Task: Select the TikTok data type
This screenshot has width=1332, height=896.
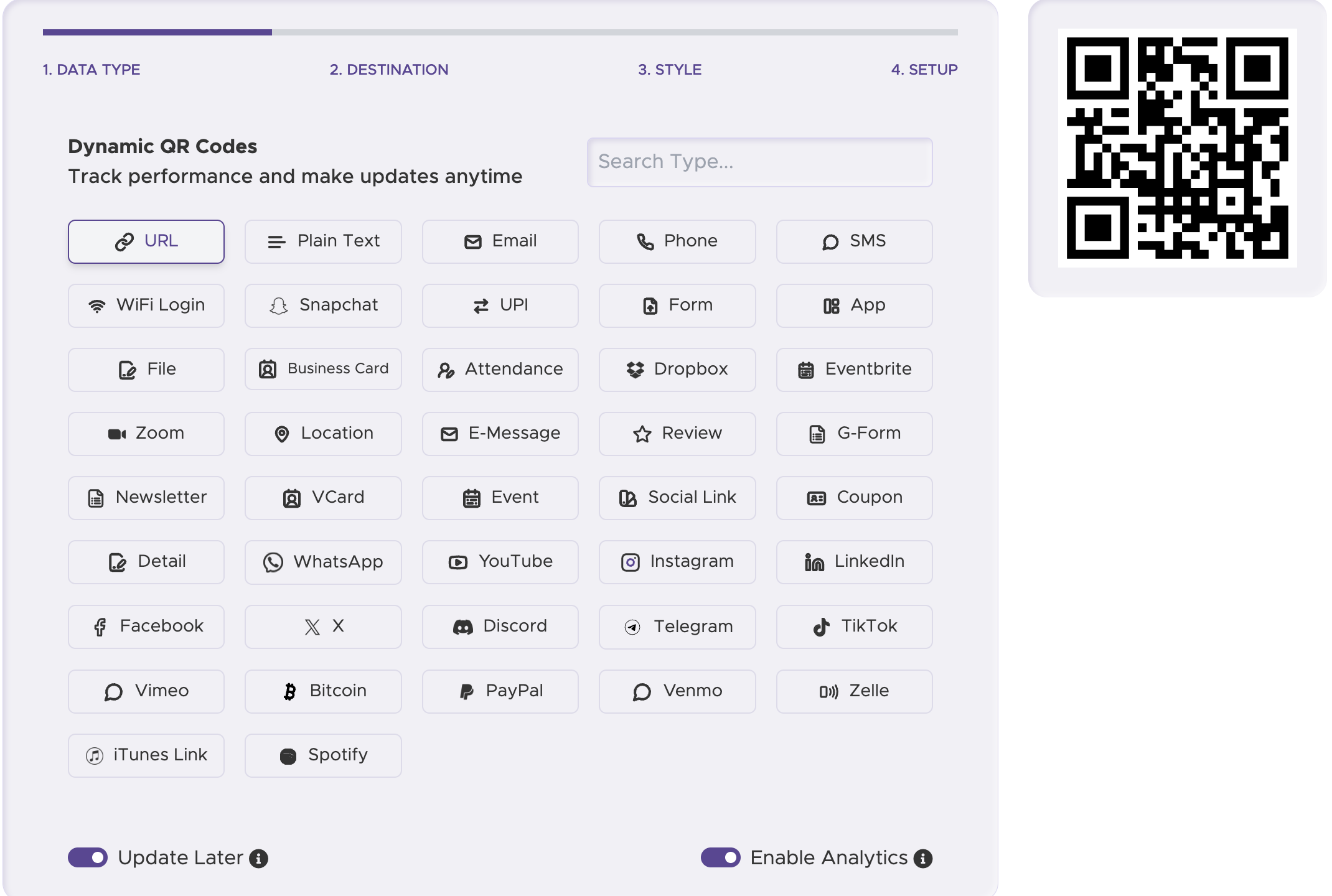Action: [853, 627]
